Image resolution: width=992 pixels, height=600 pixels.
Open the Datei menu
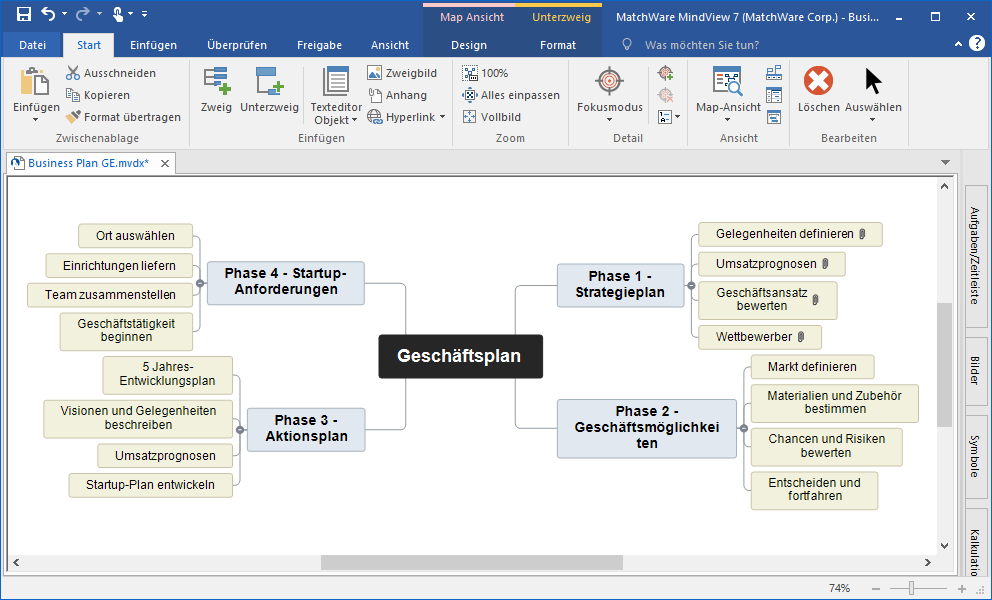(32, 45)
